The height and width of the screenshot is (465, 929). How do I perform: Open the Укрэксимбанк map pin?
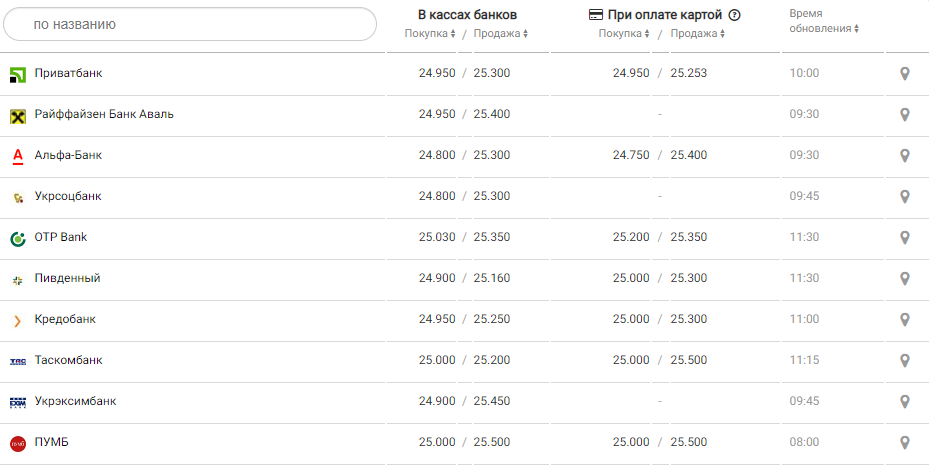[x=905, y=401]
